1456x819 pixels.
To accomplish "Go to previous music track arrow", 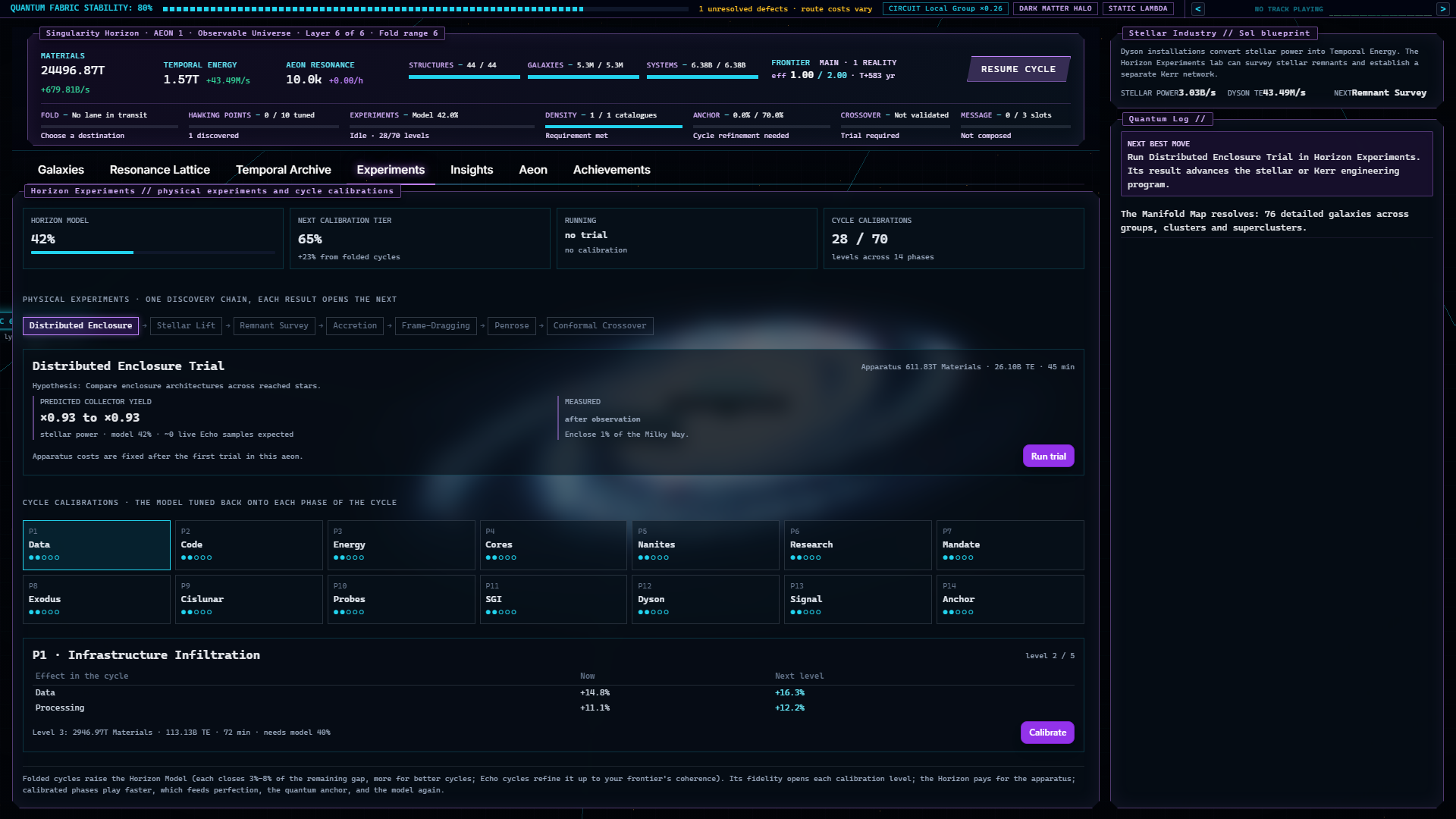I will click(1198, 9).
